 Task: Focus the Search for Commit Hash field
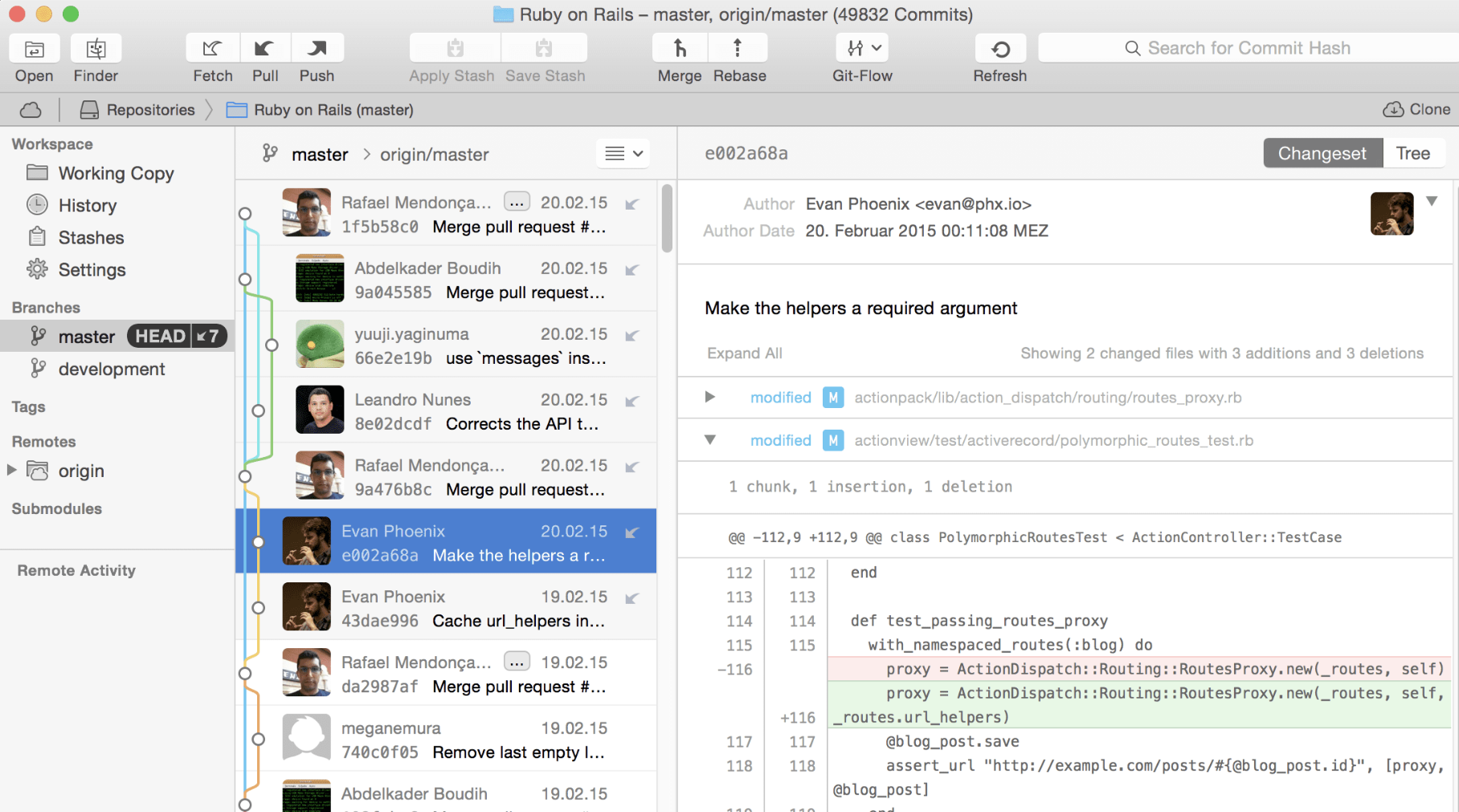click(1248, 48)
